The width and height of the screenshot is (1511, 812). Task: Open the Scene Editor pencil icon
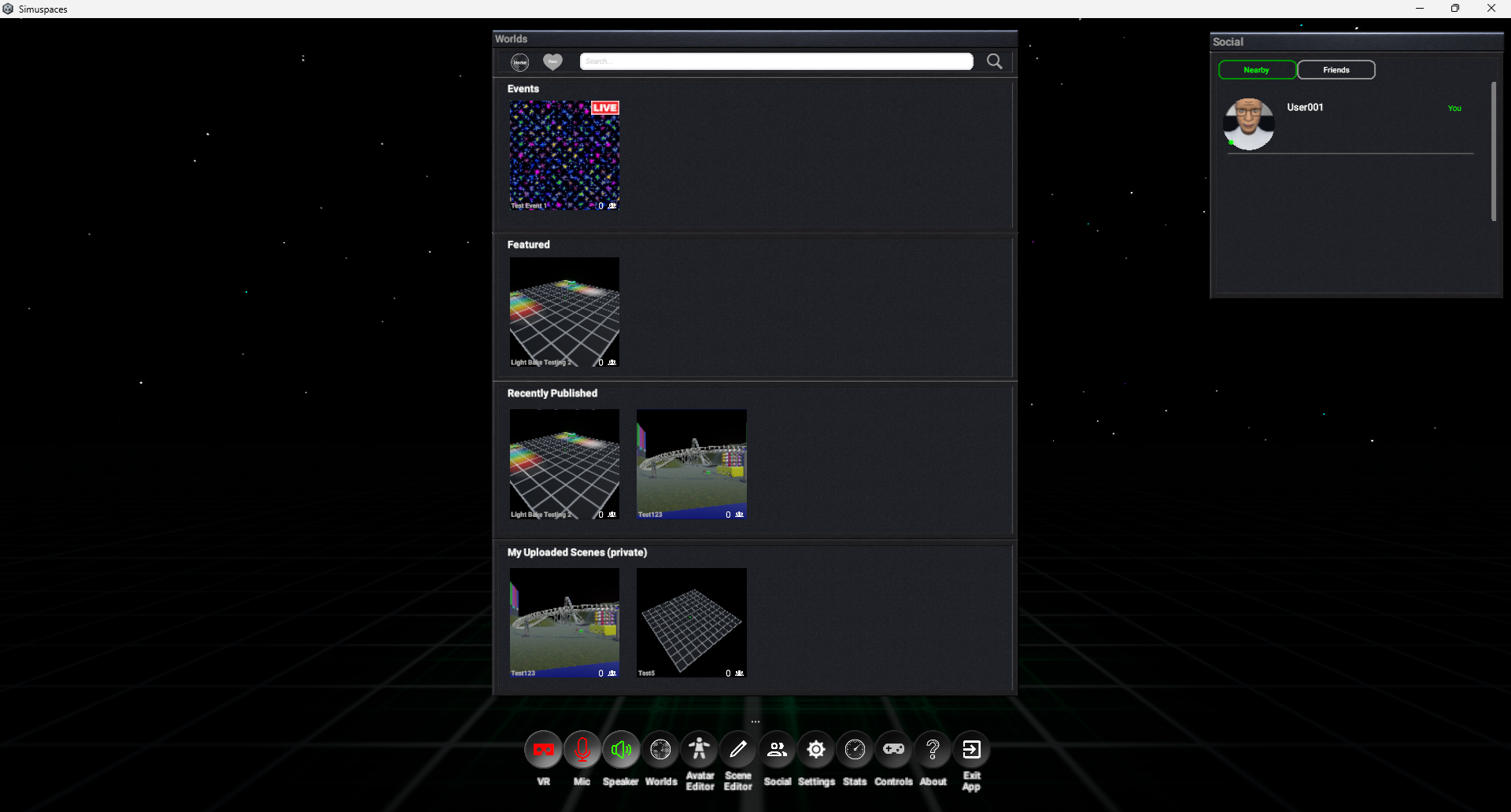pos(737,750)
